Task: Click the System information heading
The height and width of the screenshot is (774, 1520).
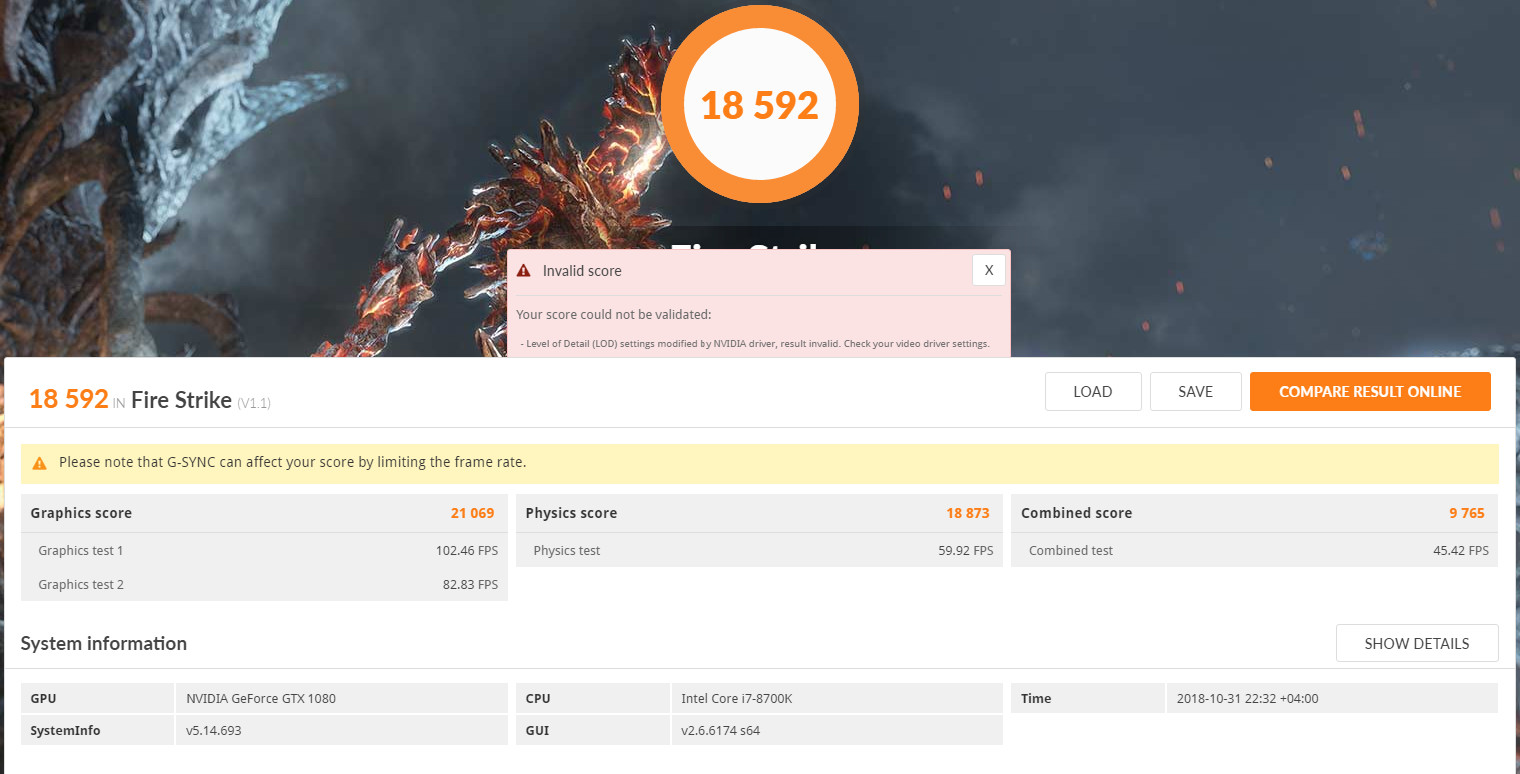Action: (x=104, y=643)
